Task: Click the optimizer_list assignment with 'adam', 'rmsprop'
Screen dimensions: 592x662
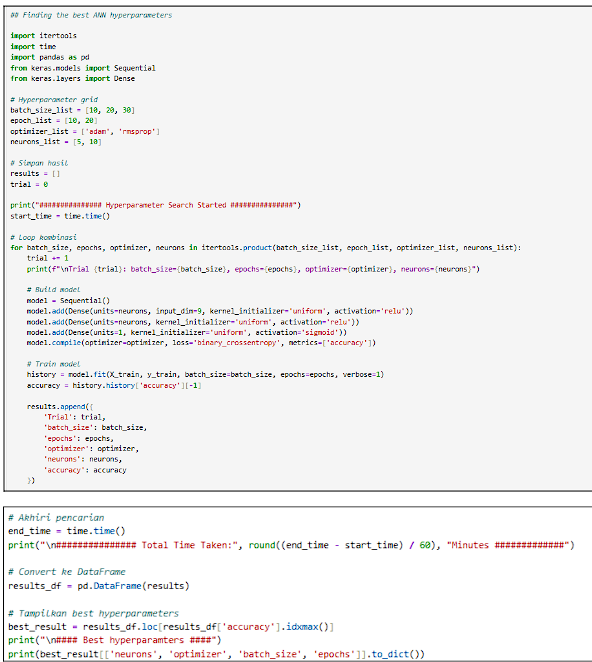Action: coord(85,131)
